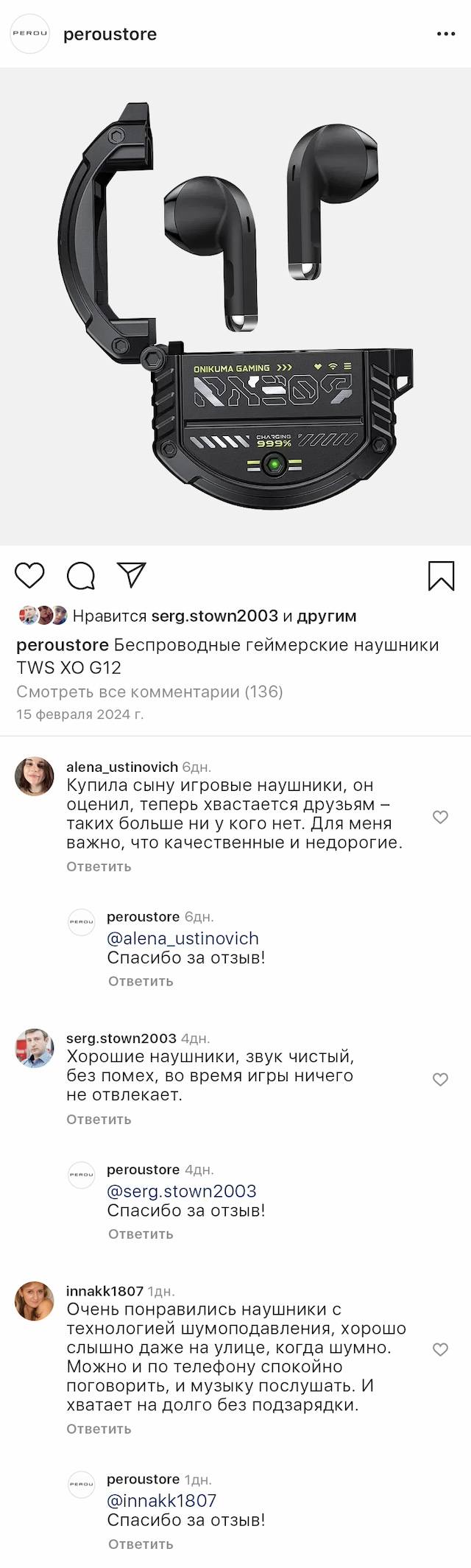Reply to innakk1807's comment
The image size is (471, 1568).
[99, 1429]
